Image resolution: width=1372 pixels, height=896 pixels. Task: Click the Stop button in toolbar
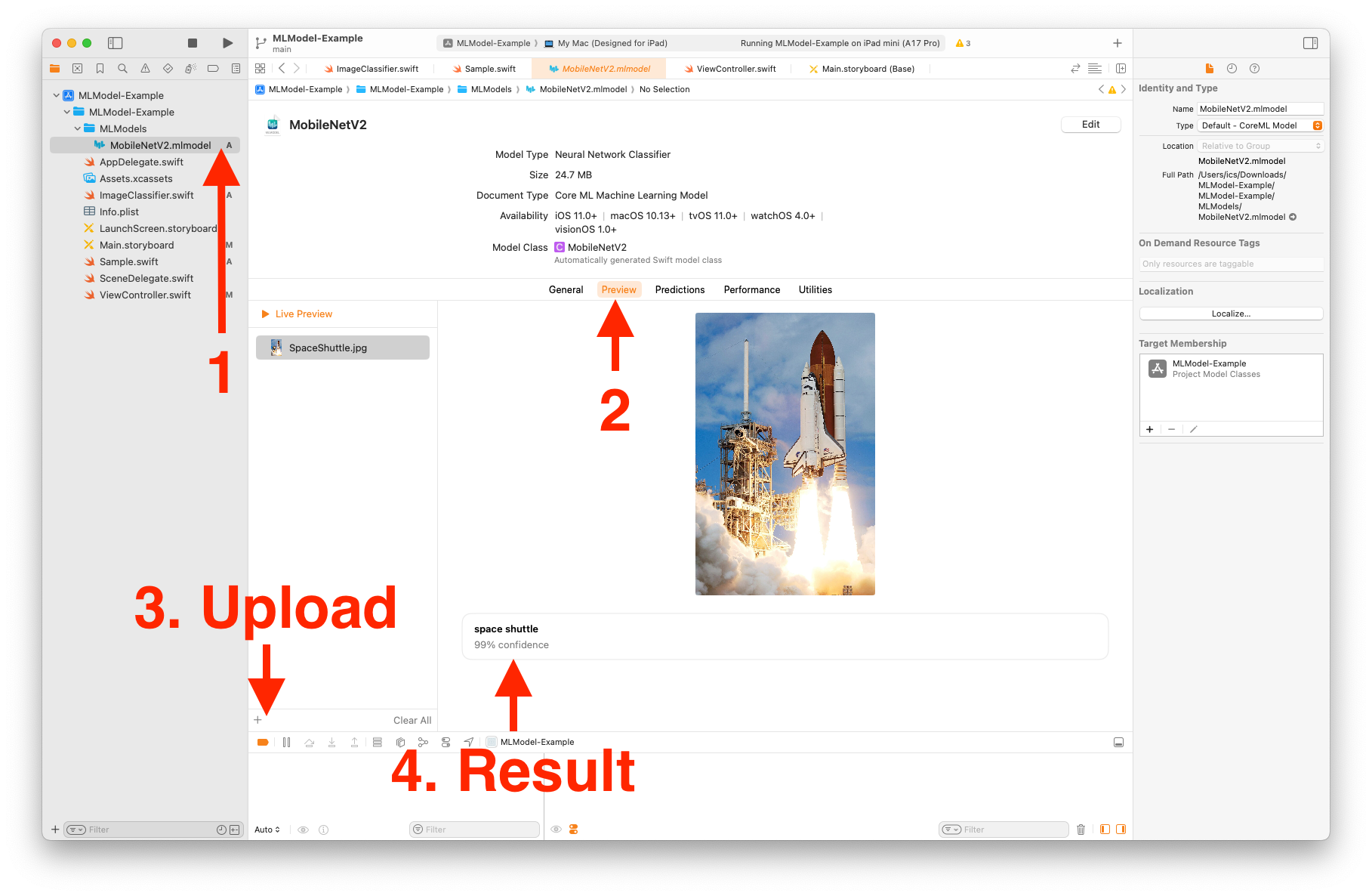[193, 43]
